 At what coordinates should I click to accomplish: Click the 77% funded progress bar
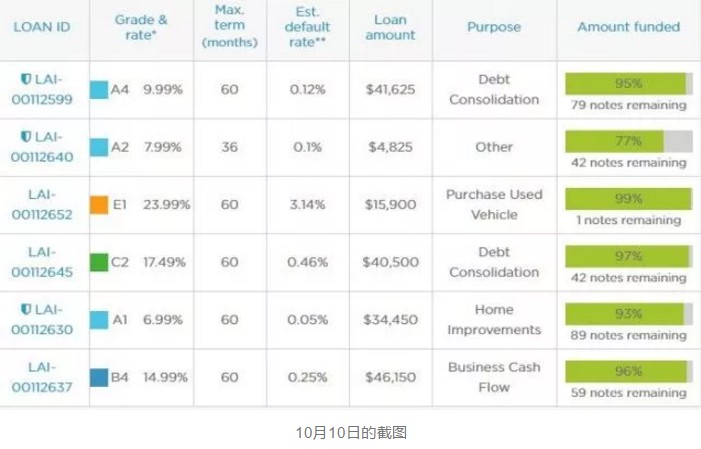coord(628,141)
